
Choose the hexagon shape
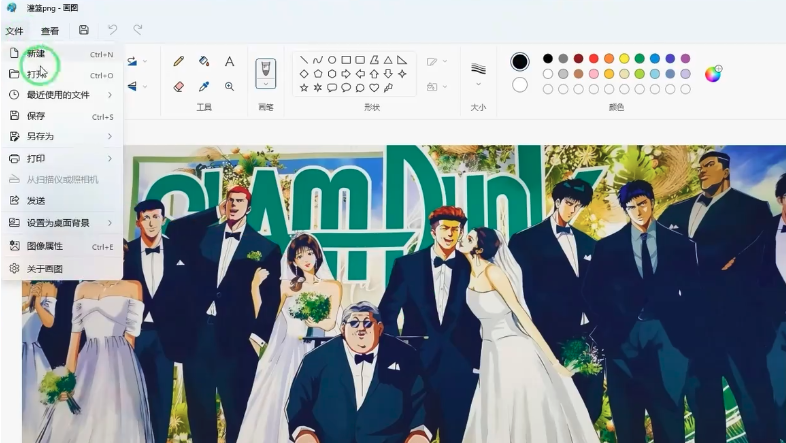click(x=332, y=74)
